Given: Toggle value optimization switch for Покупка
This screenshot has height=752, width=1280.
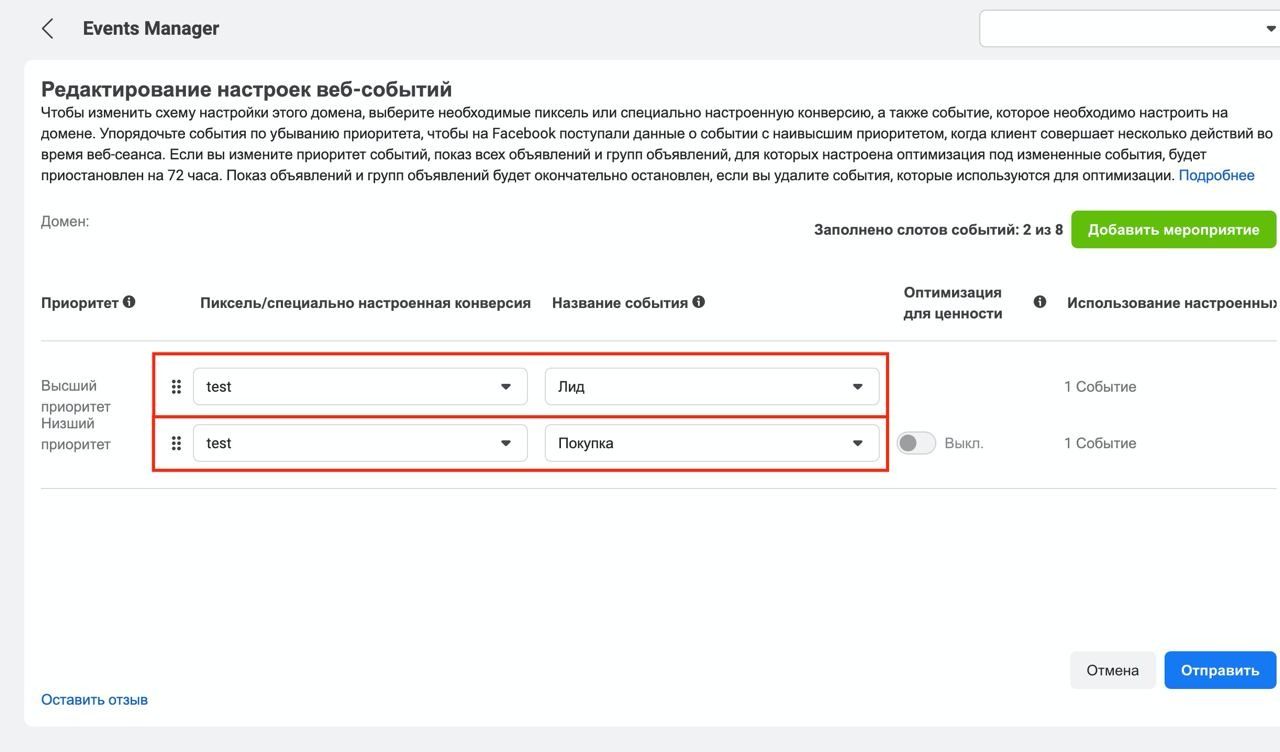Looking at the screenshot, I should (x=916, y=443).
